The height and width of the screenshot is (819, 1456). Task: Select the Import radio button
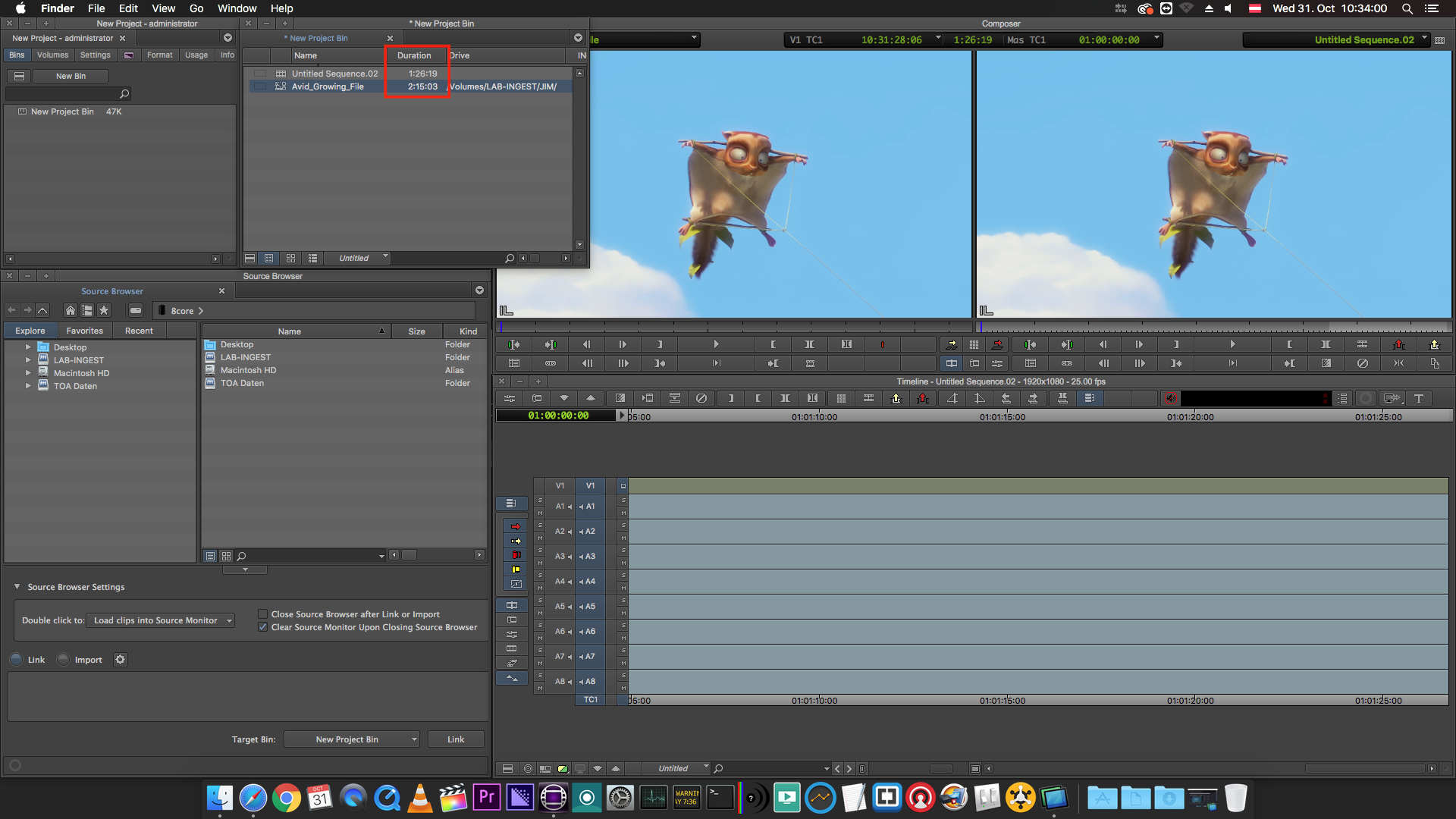[x=63, y=660]
